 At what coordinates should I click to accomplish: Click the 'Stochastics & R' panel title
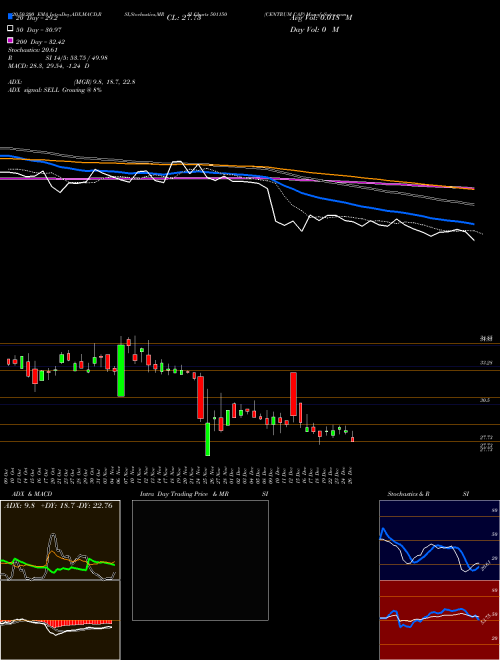409,494
